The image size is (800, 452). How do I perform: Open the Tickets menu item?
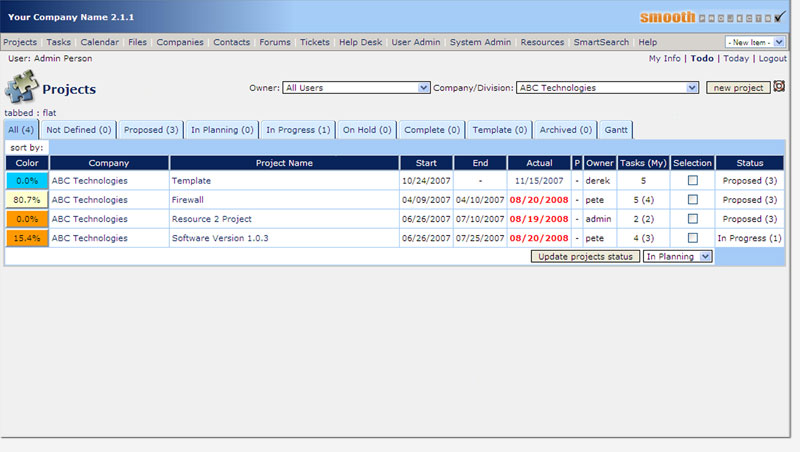coord(315,42)
